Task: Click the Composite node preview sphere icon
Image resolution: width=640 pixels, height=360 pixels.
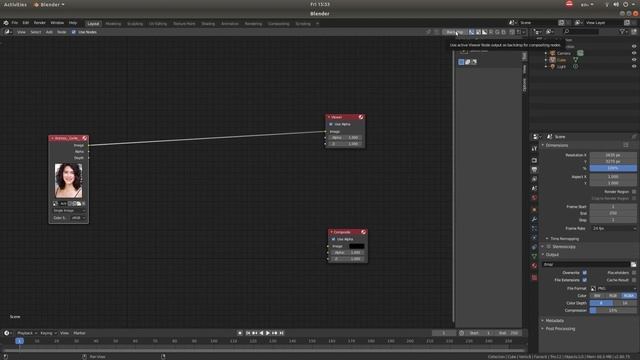Action: tap(363, 232)
